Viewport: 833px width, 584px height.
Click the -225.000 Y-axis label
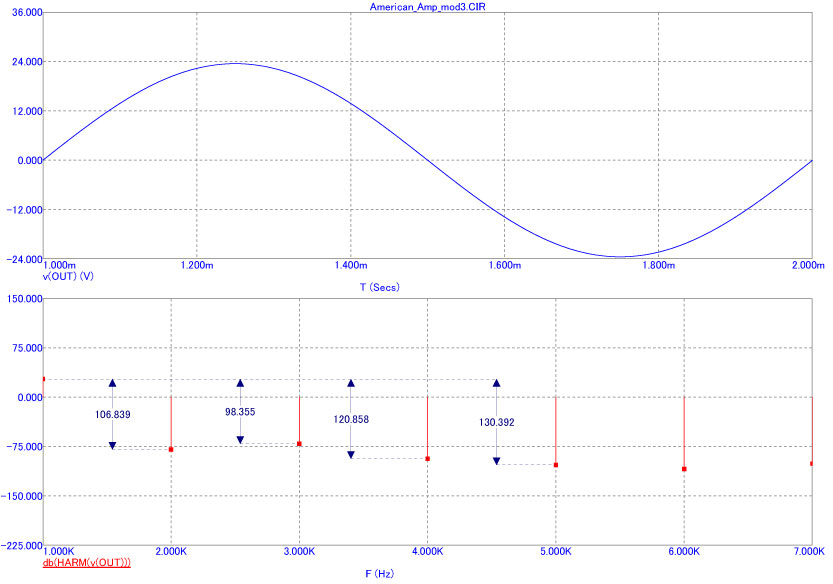click(22, 546)
